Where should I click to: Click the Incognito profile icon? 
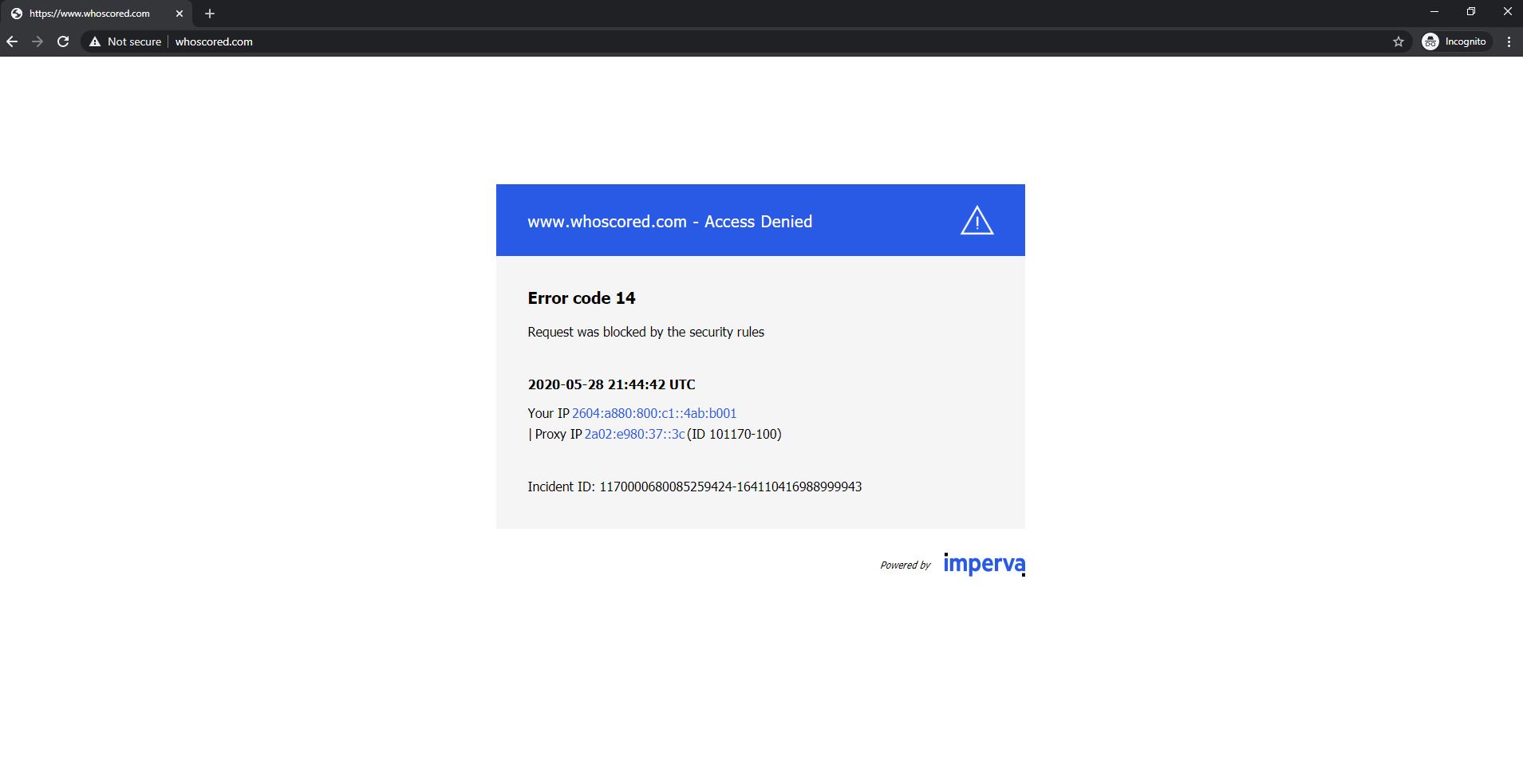(1430, 41)
